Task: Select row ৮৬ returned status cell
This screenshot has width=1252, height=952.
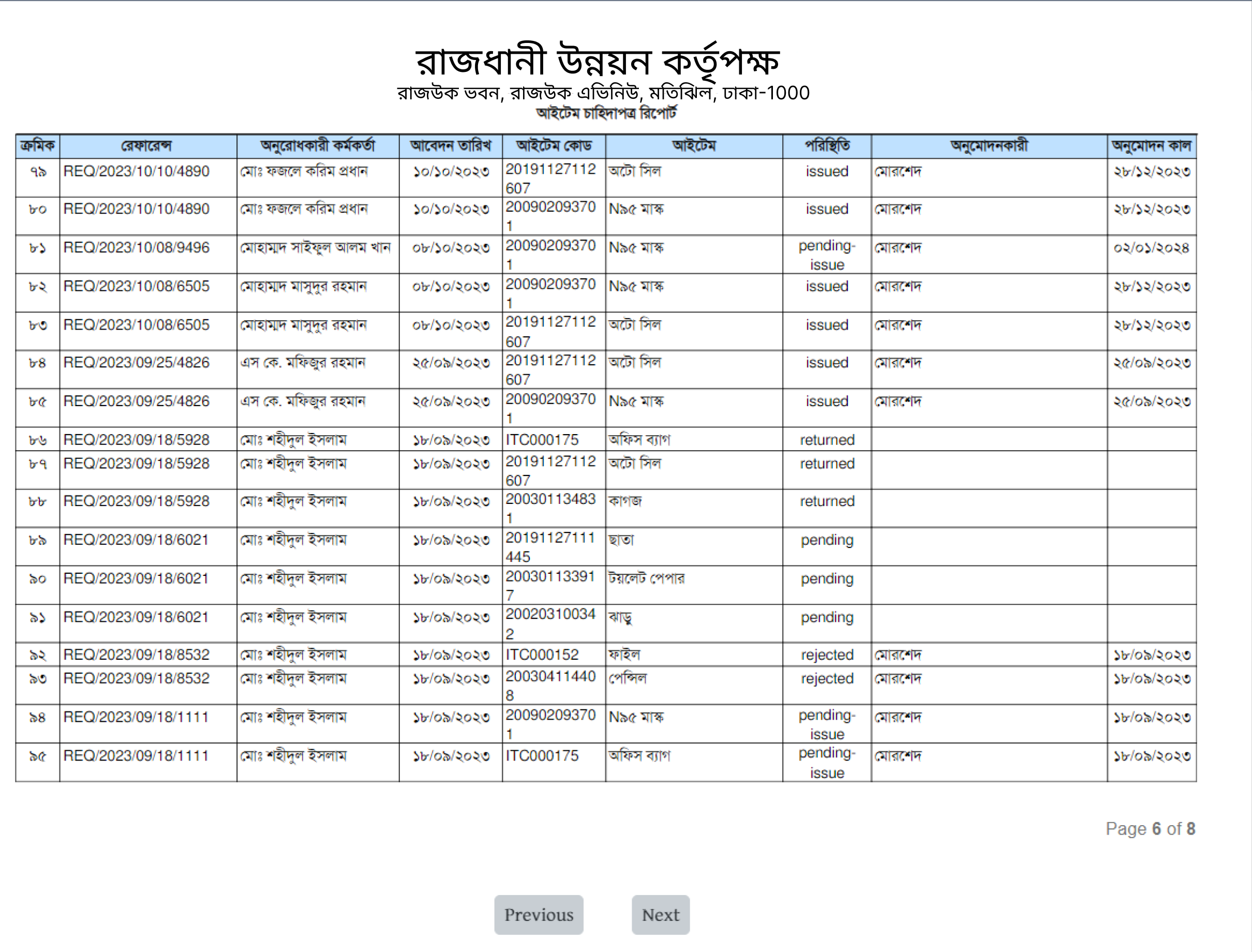Action: click(827, 439)
